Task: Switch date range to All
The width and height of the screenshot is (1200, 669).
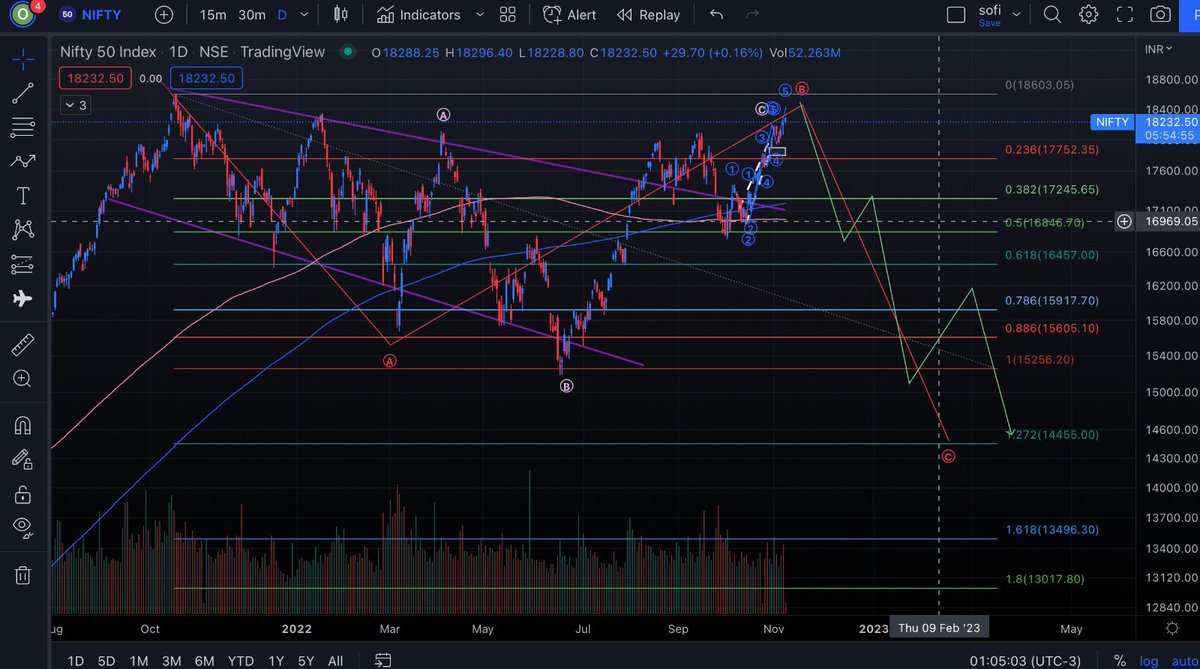Action: coord(336,660)
